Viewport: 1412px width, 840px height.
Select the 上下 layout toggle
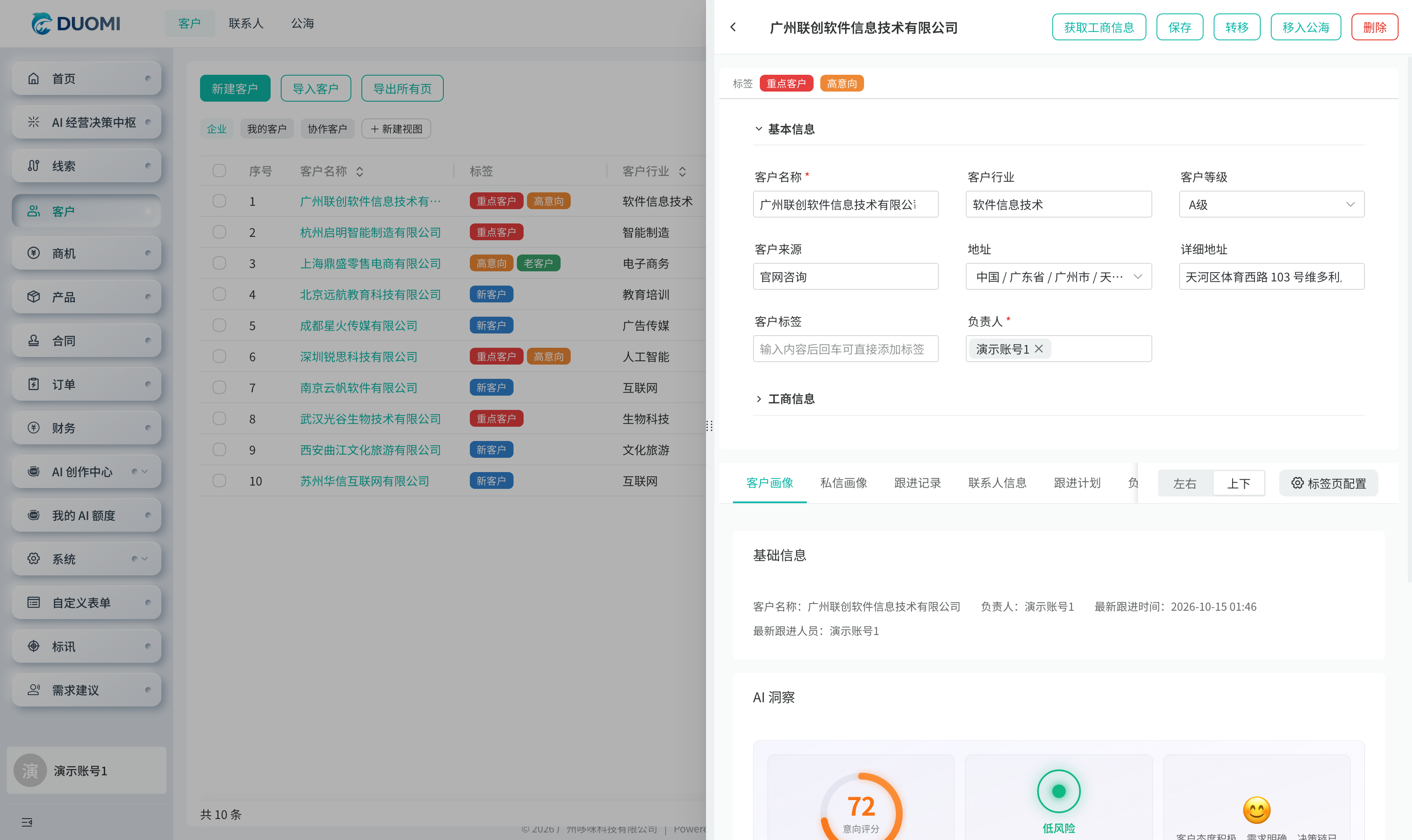pos(1239,483)
